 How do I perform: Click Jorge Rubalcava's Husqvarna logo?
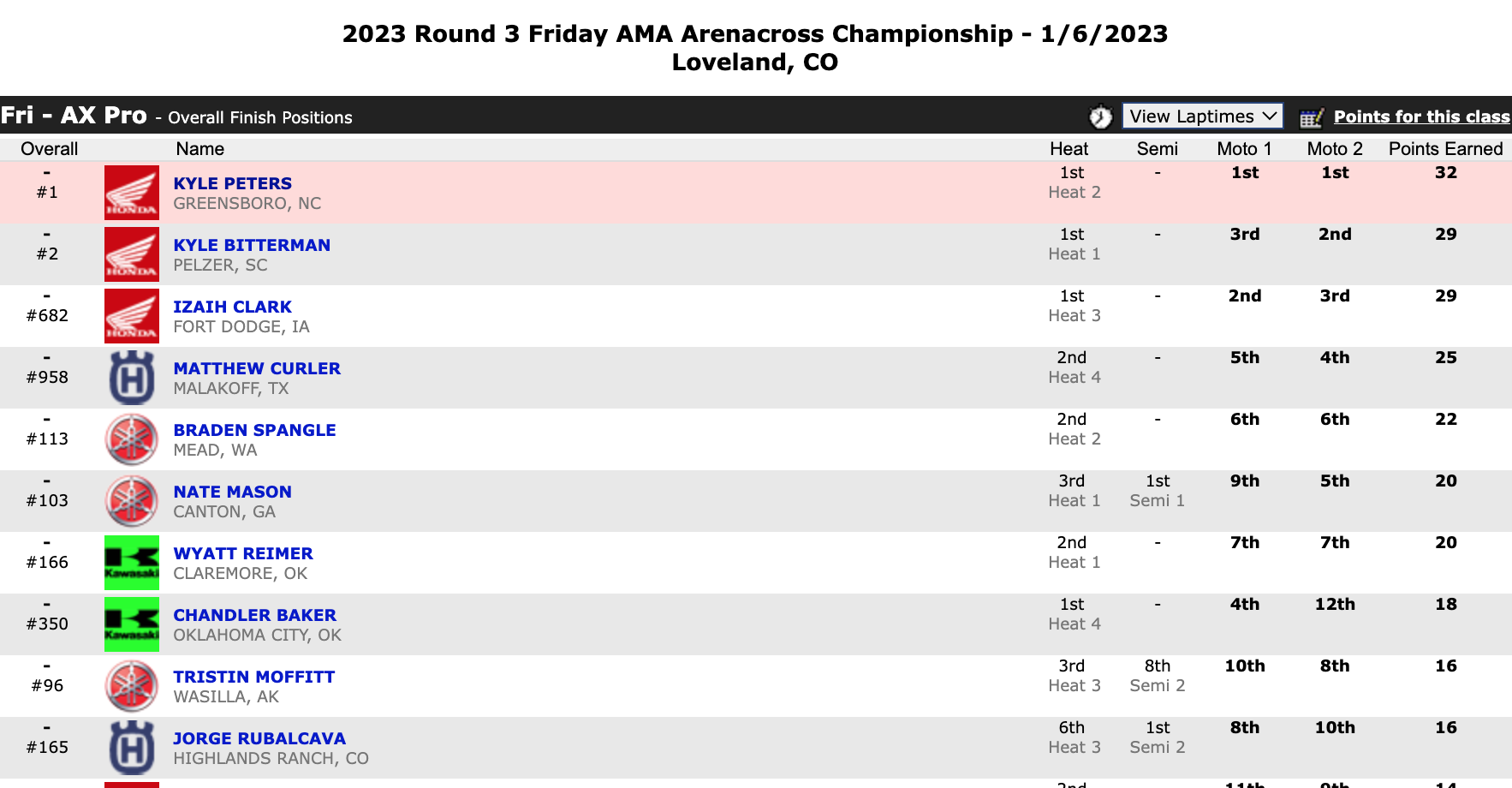[x=132, y=748]
